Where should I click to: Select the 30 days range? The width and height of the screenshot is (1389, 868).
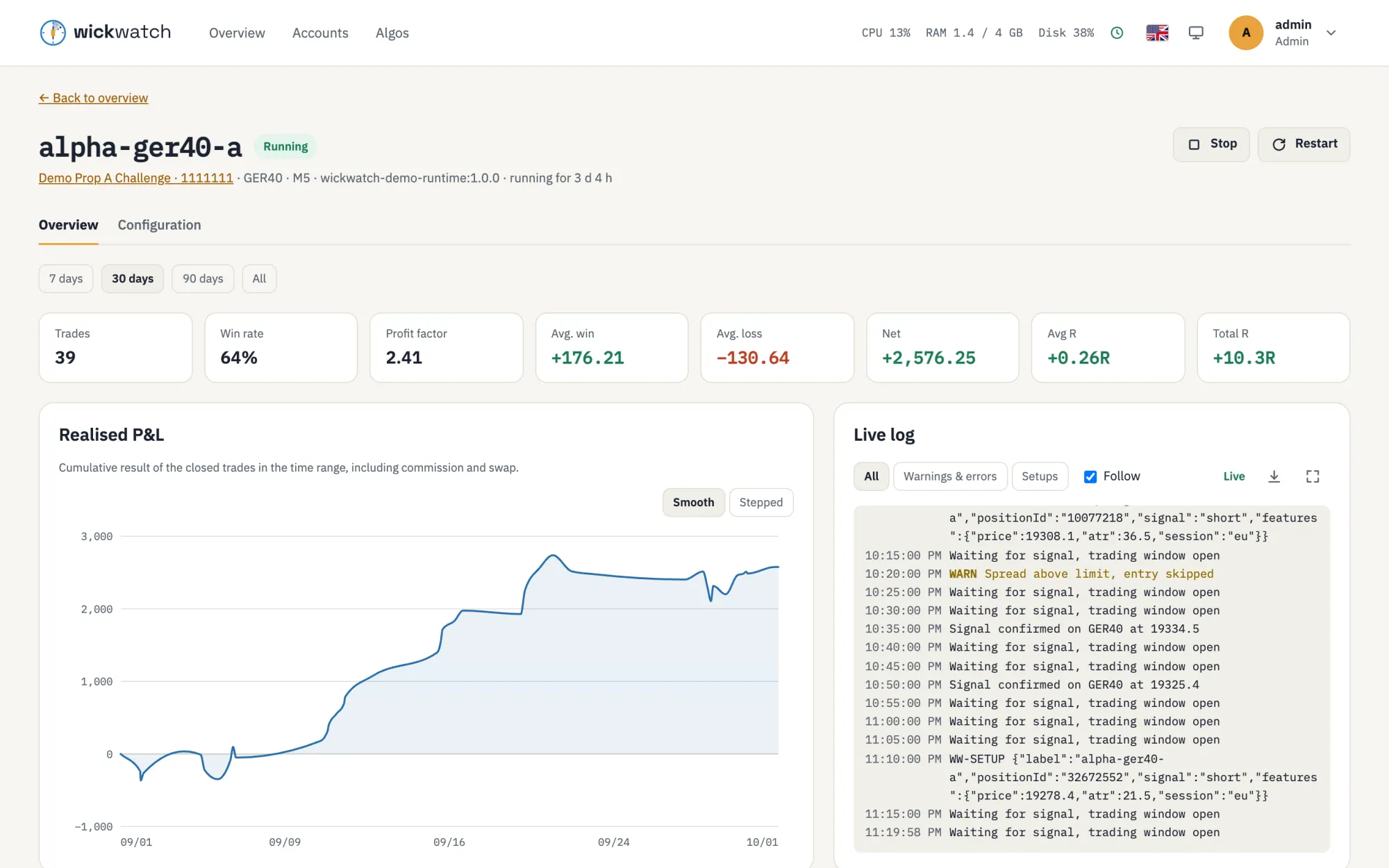coord(133,278)
